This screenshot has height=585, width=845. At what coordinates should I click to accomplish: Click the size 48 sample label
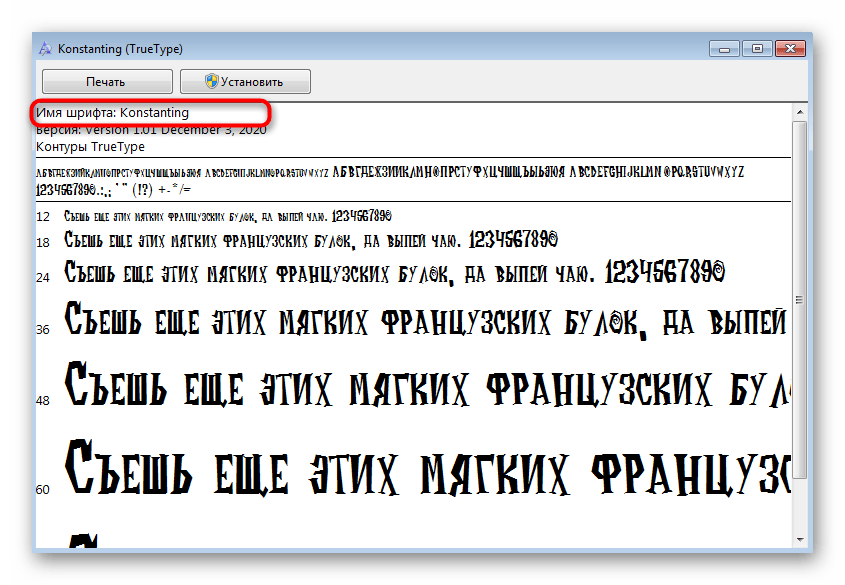pos(43,401)
